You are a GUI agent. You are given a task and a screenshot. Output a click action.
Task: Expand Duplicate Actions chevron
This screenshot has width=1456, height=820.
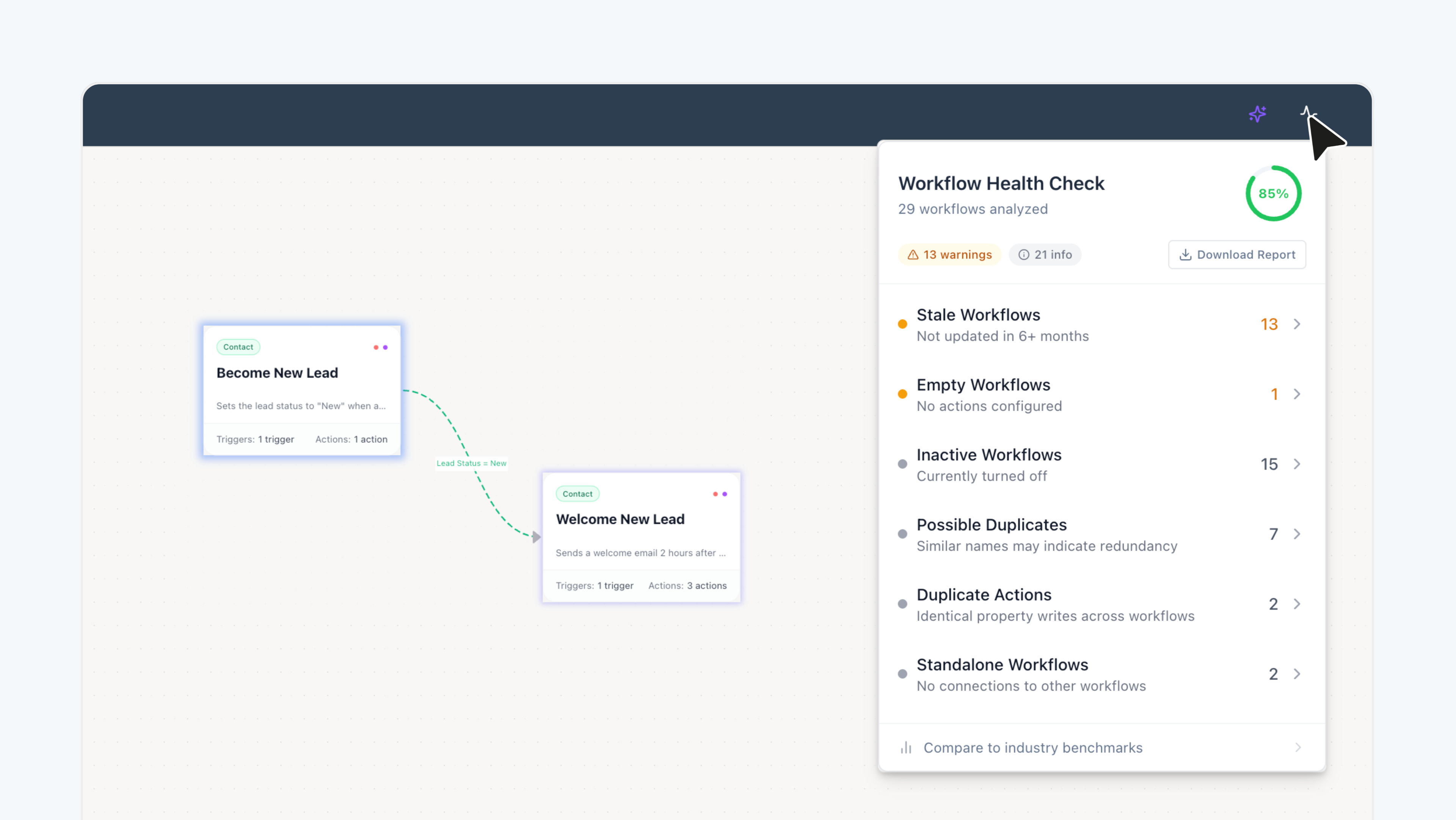1297,604
